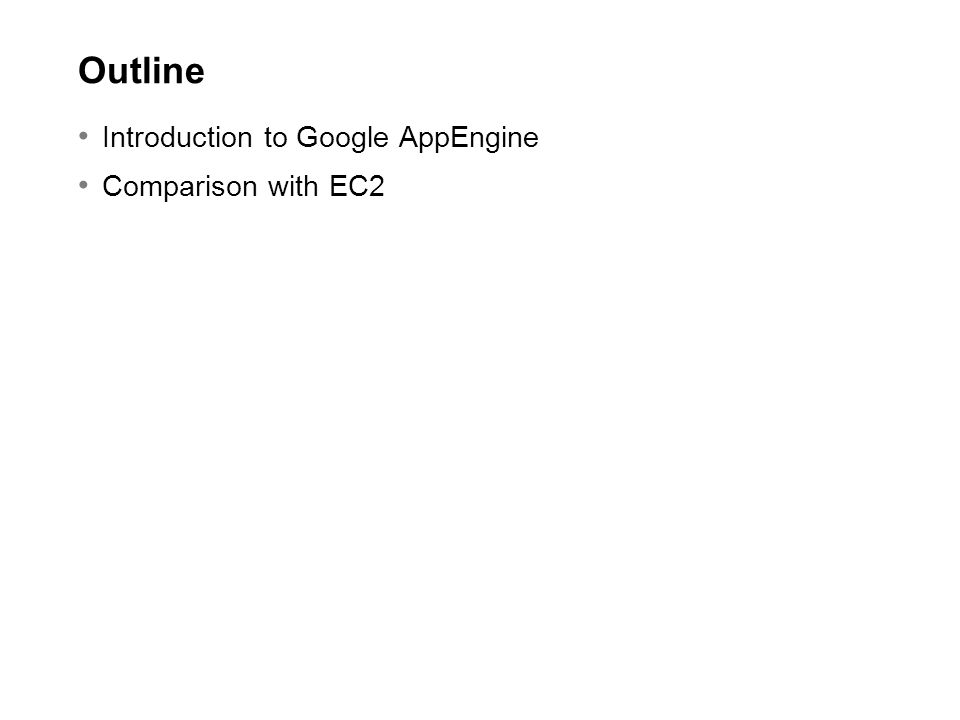Click the final letter e of Outline
Screen dimensions: 960x720
(197, 74)
